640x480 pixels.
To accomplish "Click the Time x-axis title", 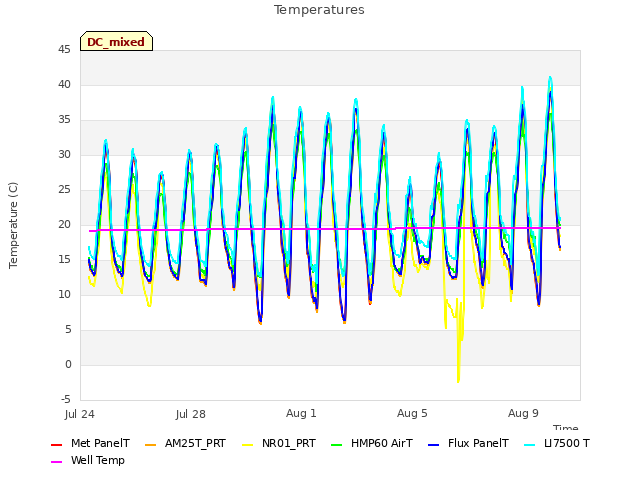I will coord(566,427).
